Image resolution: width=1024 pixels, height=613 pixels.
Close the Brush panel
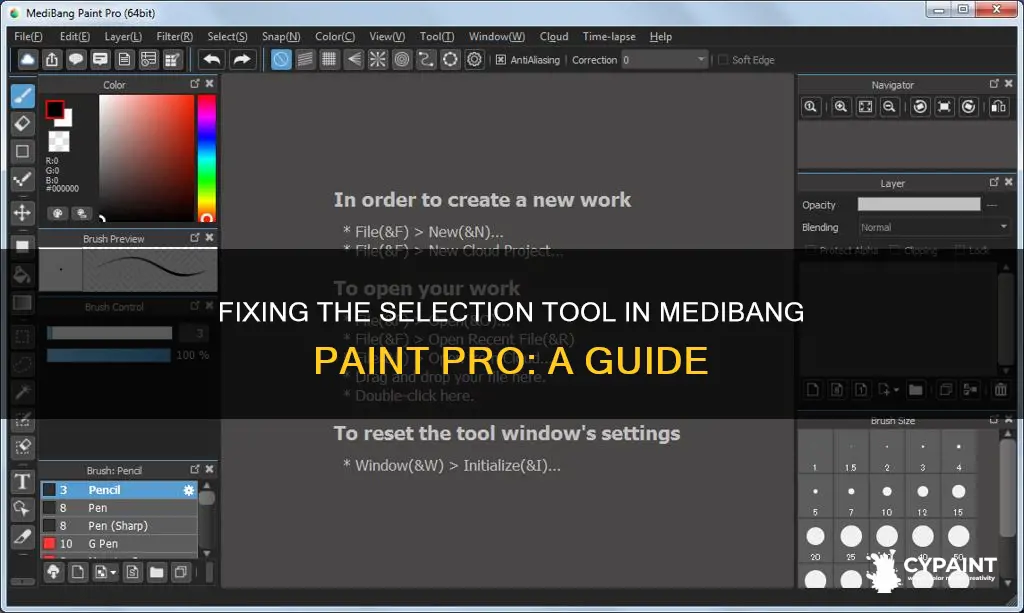[x=210, y=469]
